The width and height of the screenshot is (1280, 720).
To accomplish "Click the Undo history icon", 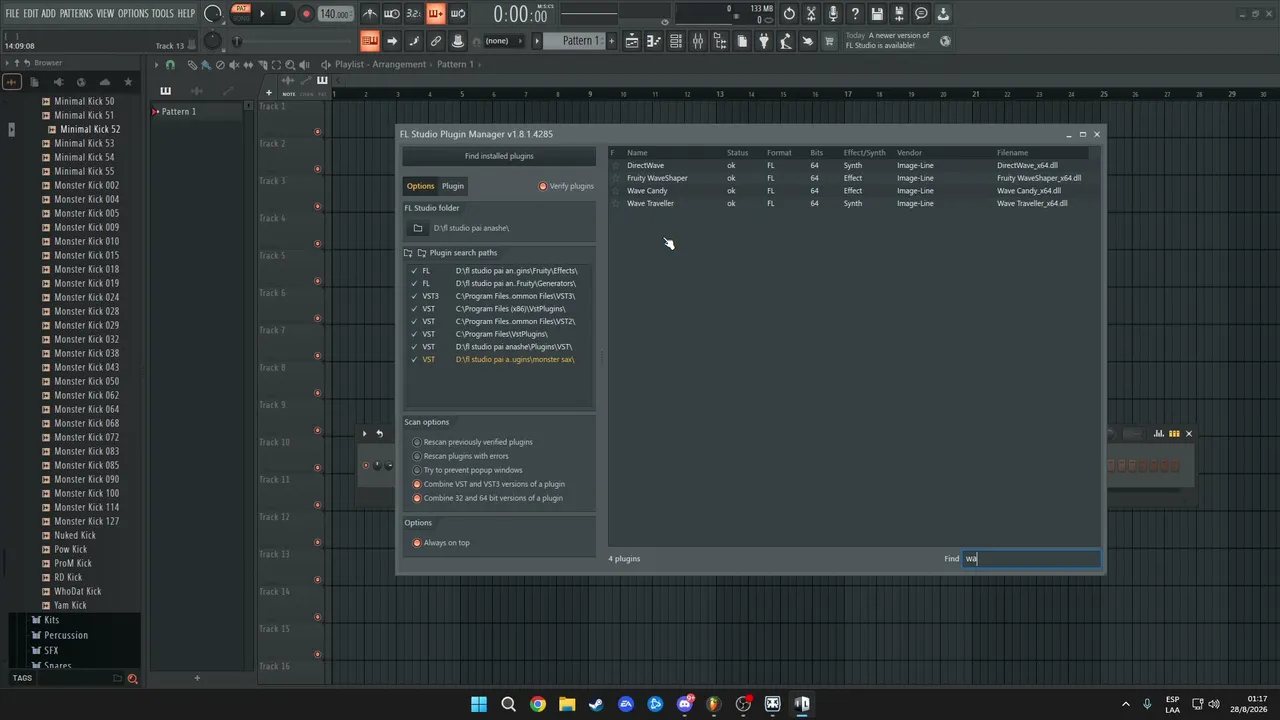I will [x=789, y=14].
